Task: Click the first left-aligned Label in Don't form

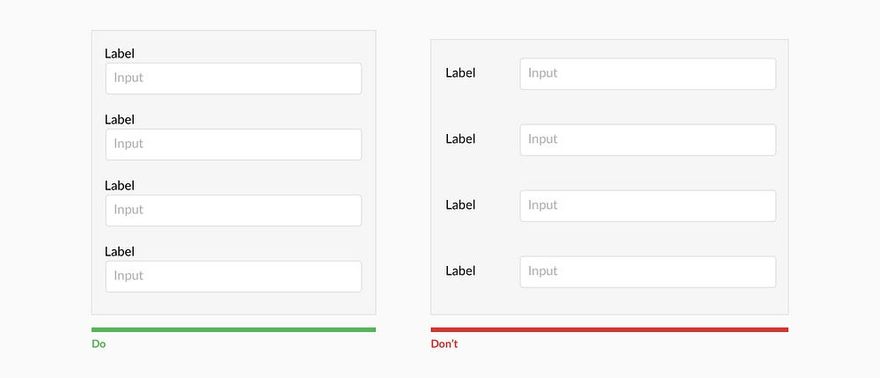Action: [460, 73]
